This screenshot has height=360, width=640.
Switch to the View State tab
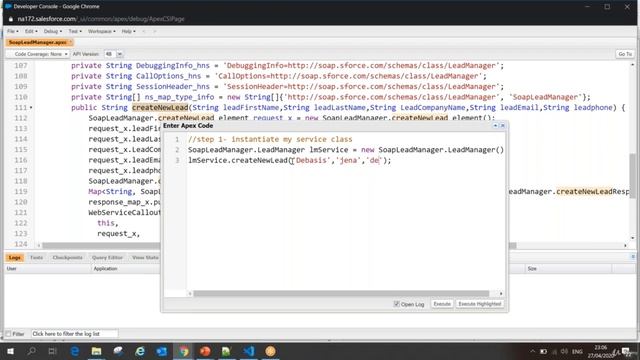[145, 258]
